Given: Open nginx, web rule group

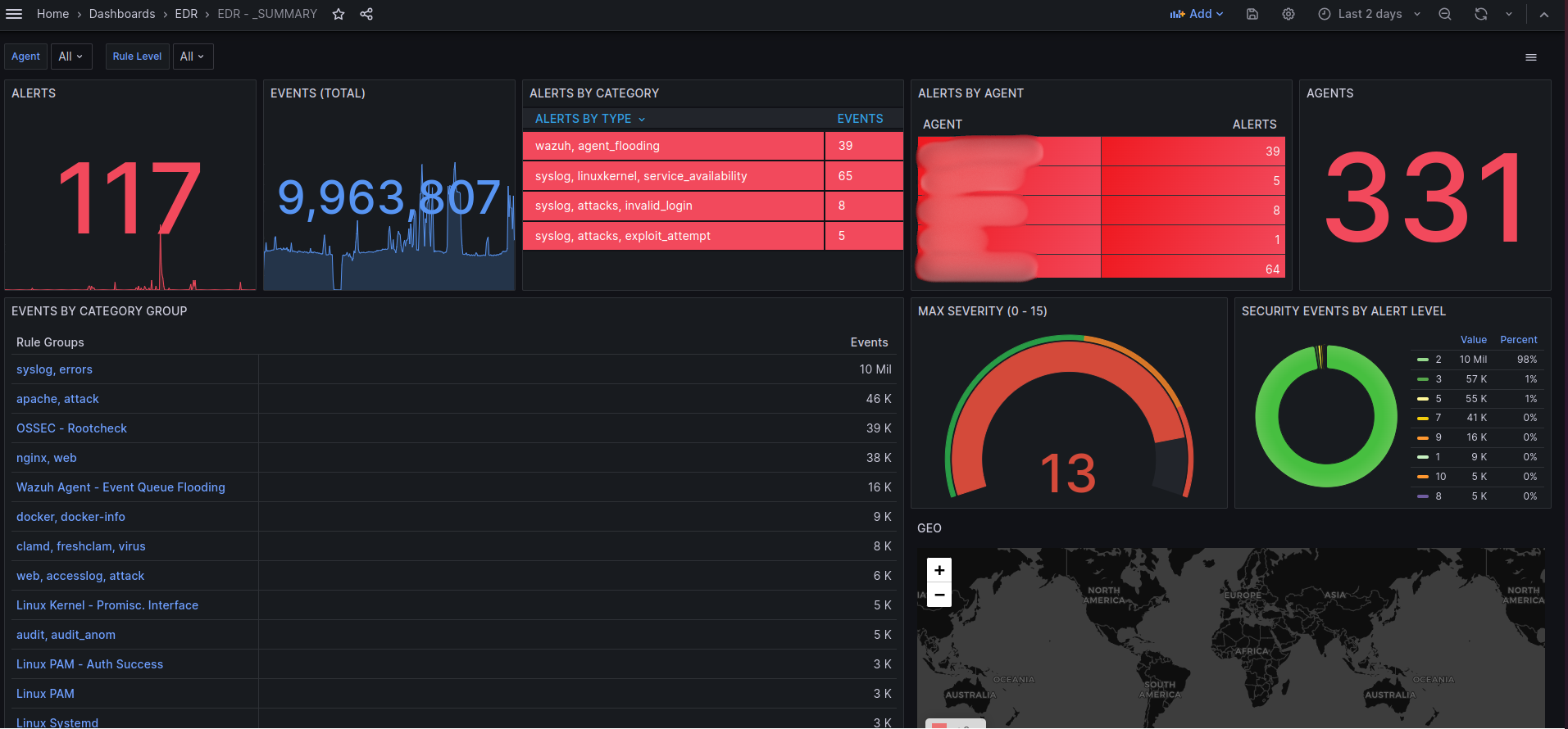Looking at the screenshot, I should (x=47, y=458).
